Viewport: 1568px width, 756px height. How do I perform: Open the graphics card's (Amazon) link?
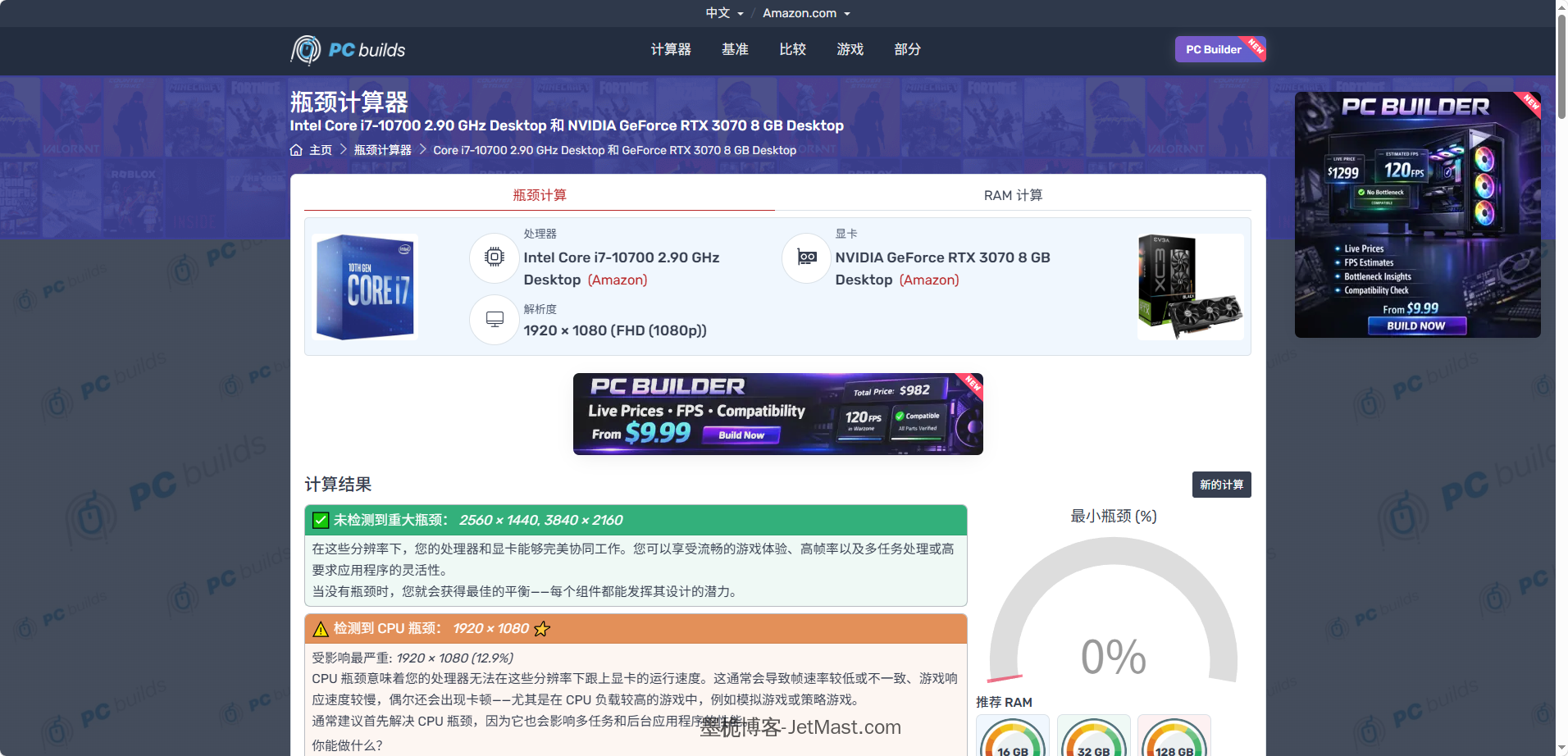[929, 280]
